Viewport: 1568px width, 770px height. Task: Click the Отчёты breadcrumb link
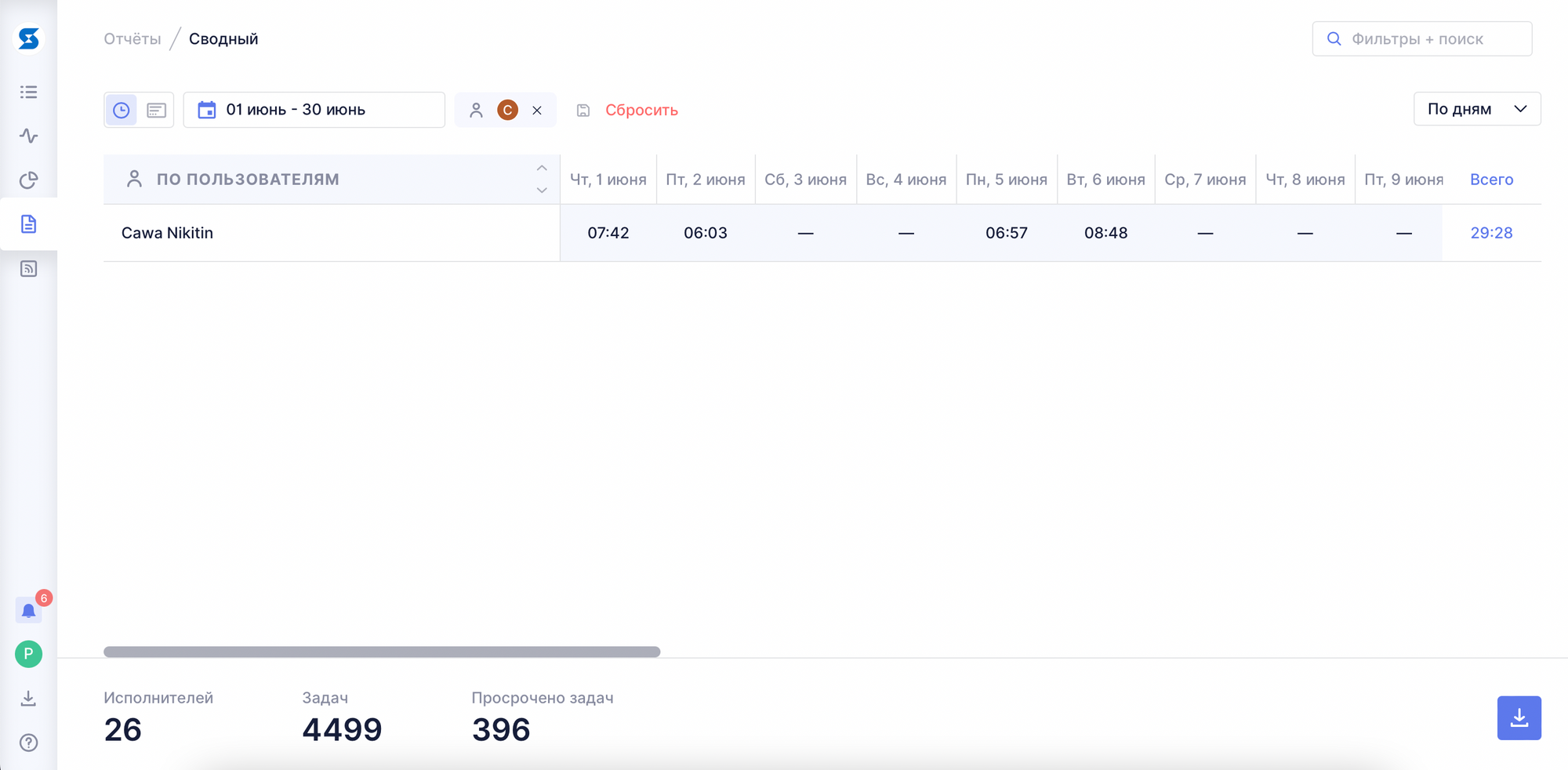(x=132, y=38)
